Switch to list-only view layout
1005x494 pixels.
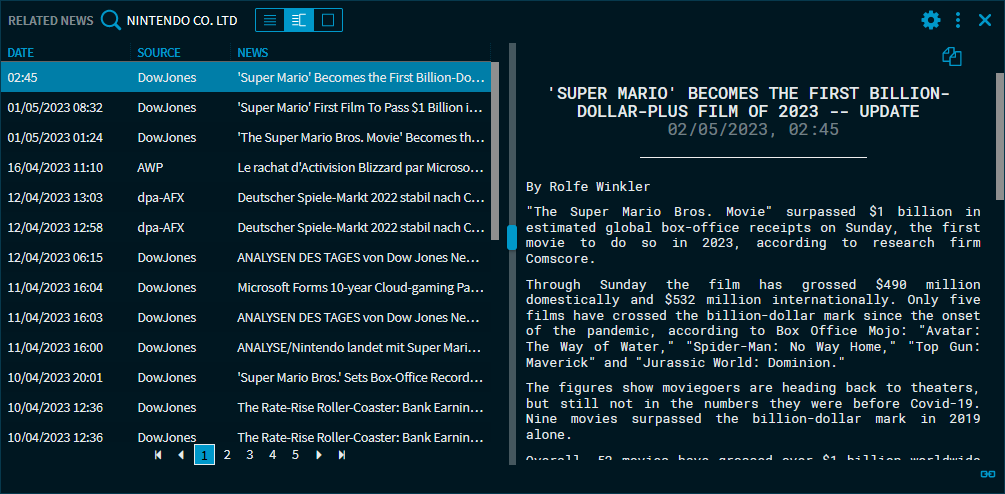270,20
